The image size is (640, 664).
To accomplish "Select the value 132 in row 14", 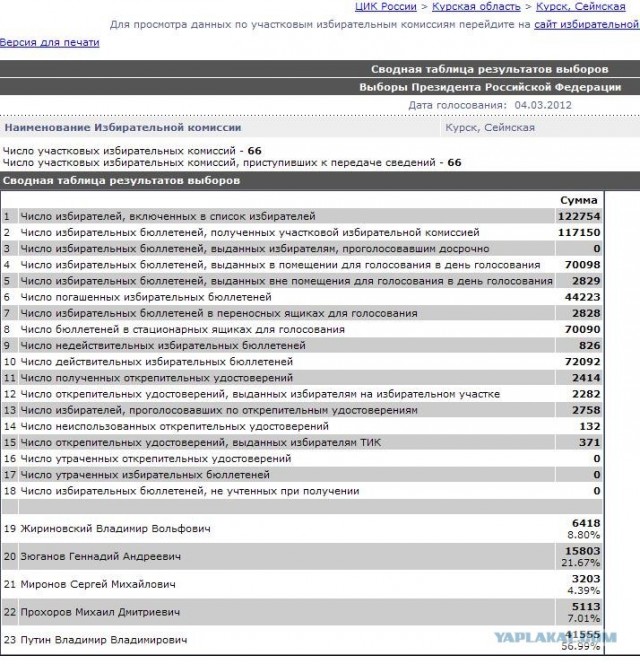I will 590,426.
